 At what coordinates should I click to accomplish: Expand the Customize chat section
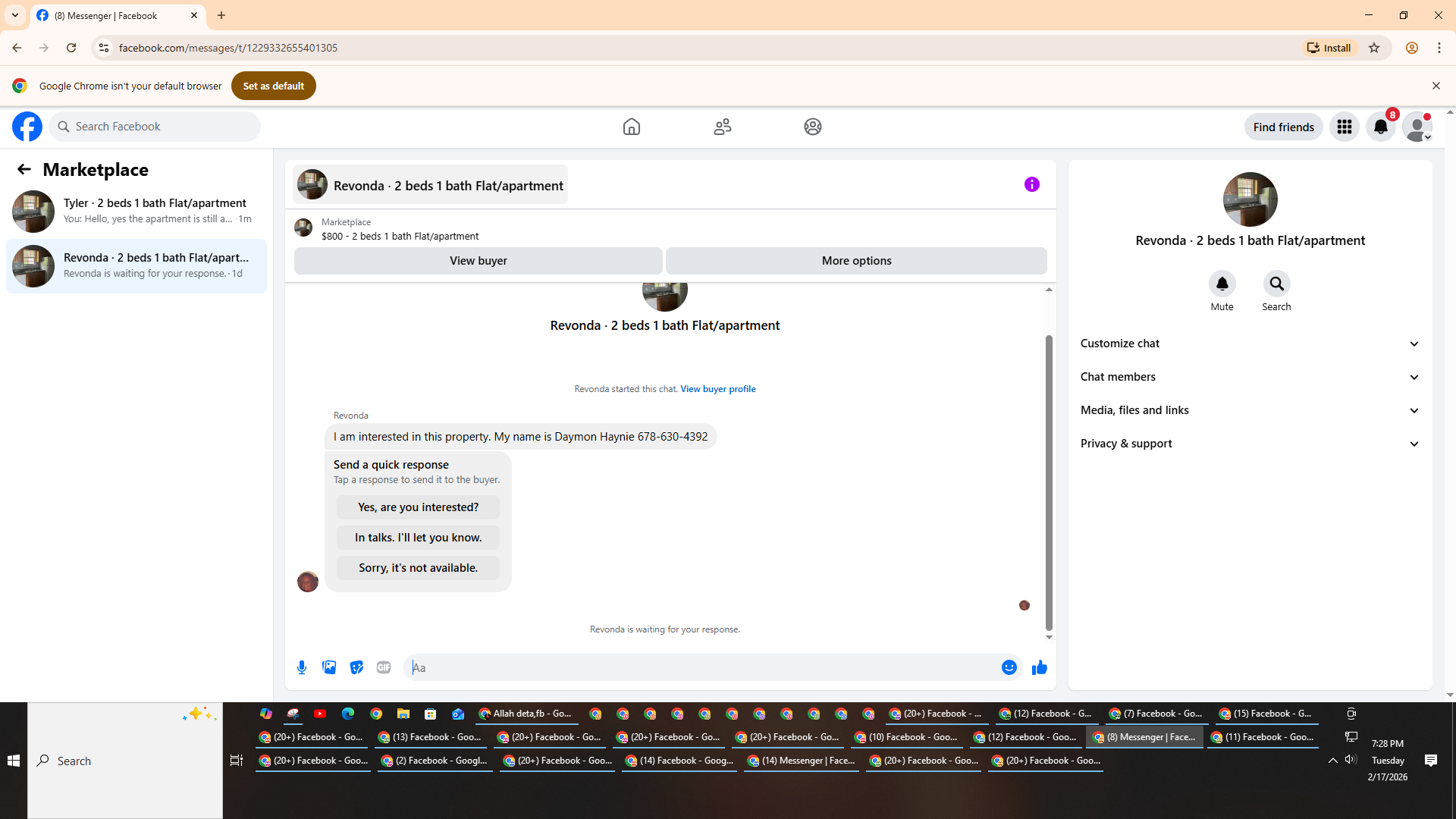click(1249, 344)
